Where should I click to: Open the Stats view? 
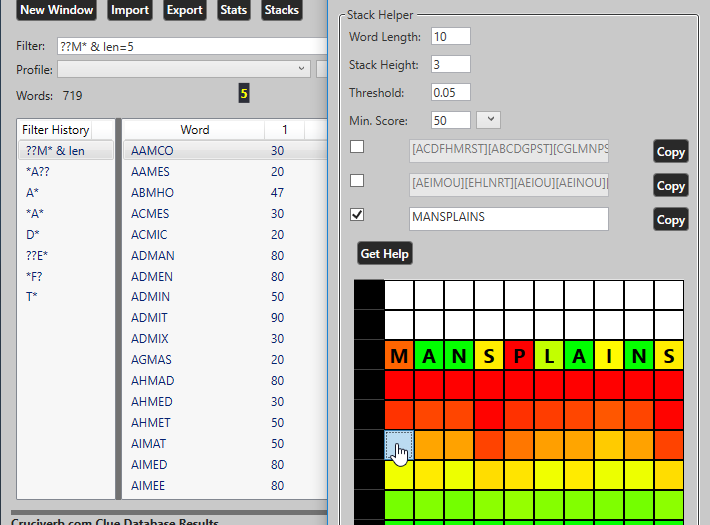(233, 10)
